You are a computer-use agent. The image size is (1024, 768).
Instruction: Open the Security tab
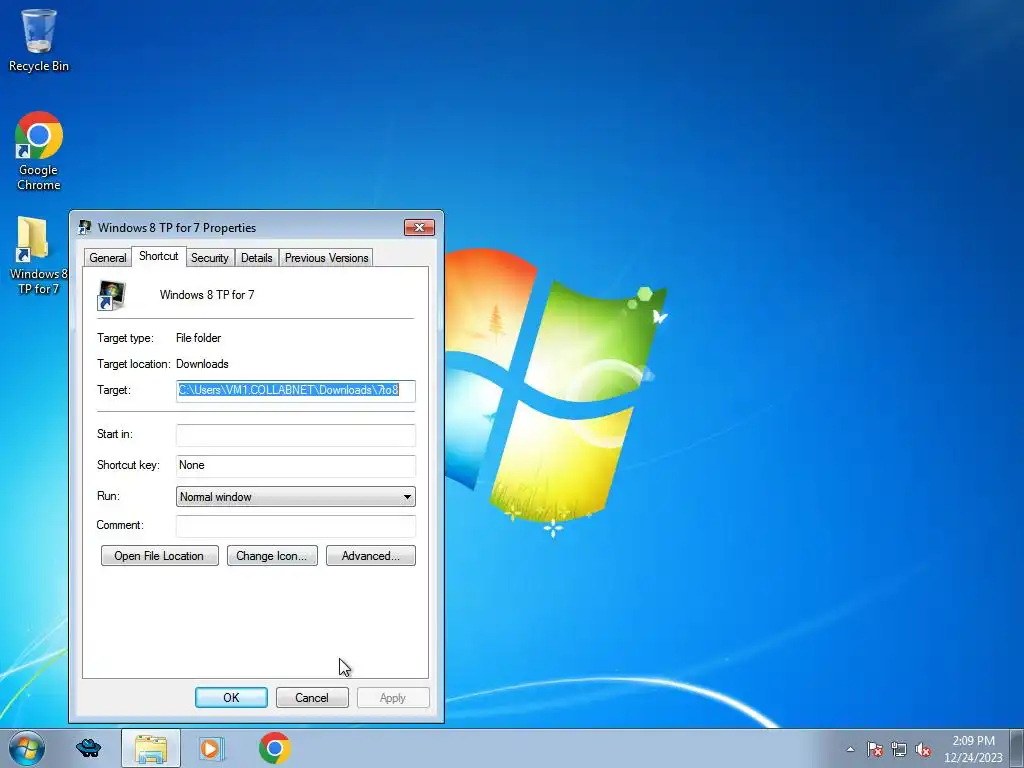(210, 258)
